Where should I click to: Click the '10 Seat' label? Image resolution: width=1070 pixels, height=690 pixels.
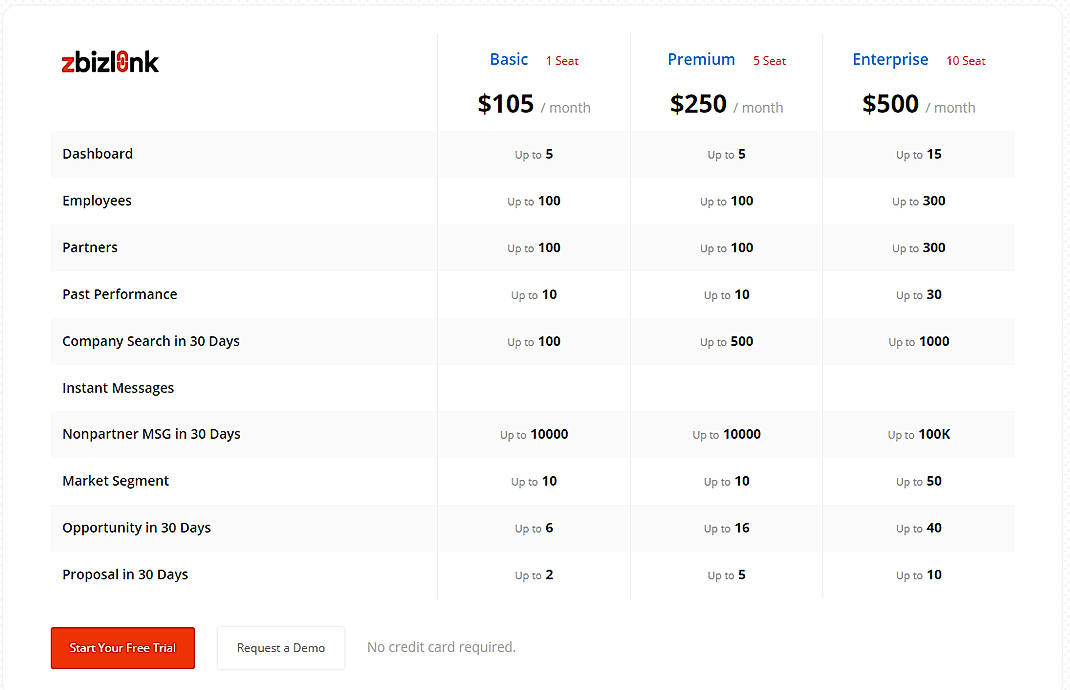point(966,61)
